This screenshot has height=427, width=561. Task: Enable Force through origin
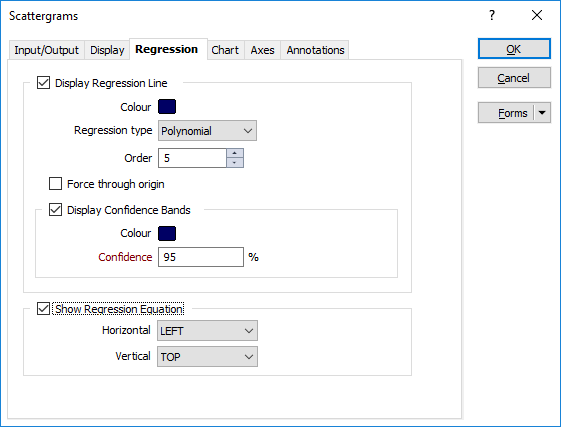coord(55,184)
